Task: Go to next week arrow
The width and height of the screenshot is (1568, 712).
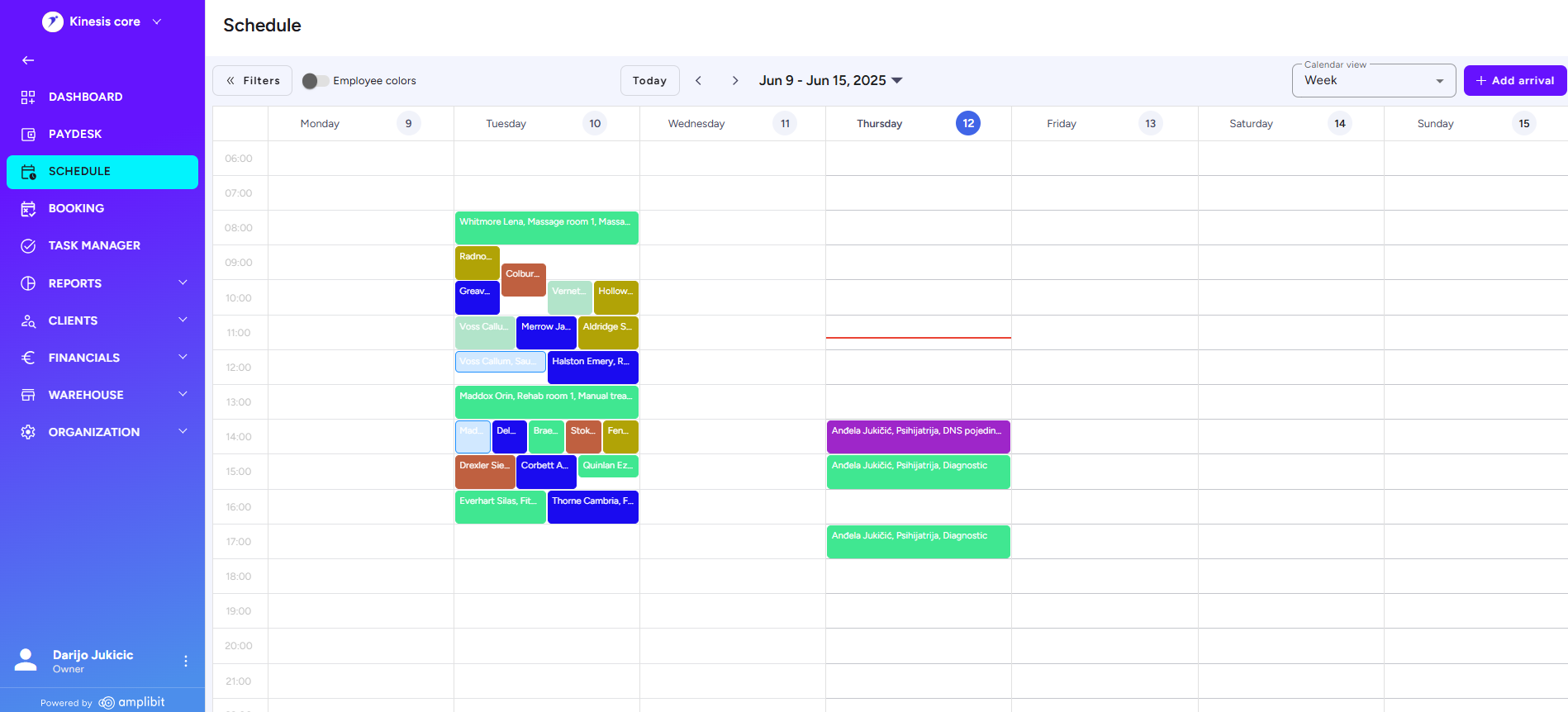Action: [734, 81]
